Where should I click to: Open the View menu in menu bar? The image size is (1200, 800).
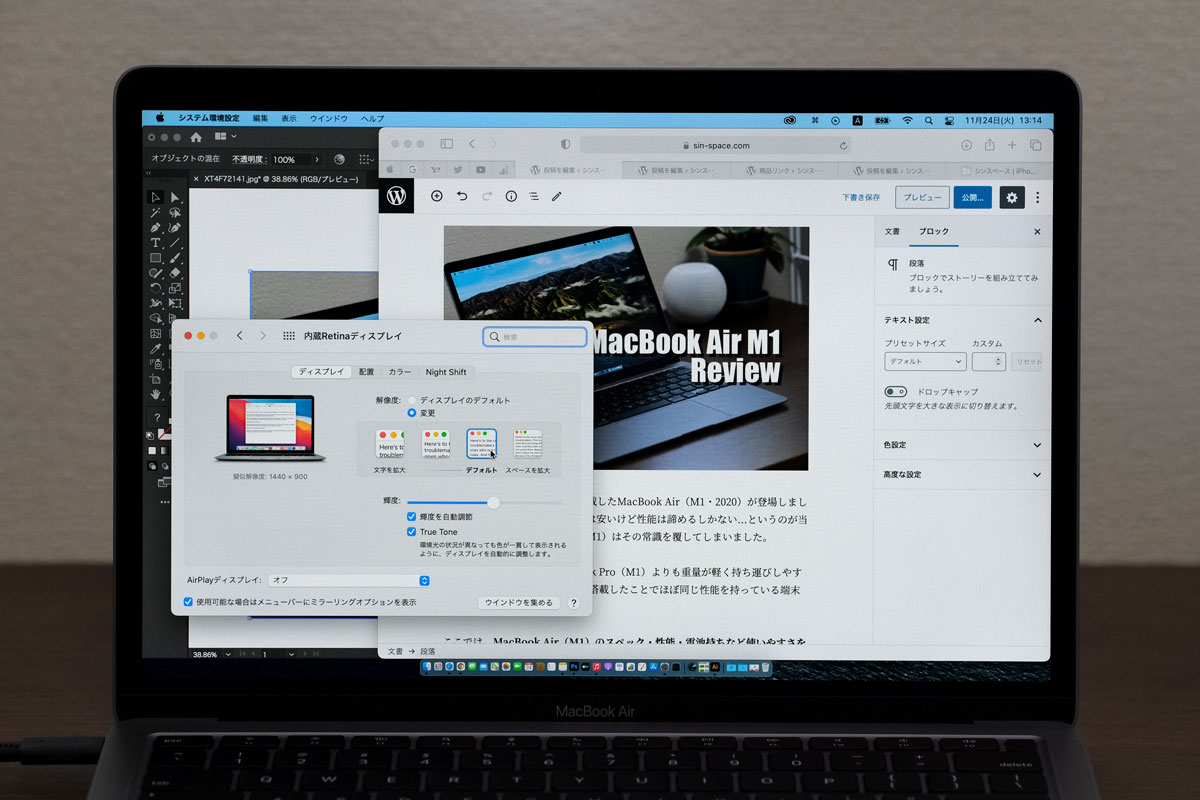tap(289, 119)
